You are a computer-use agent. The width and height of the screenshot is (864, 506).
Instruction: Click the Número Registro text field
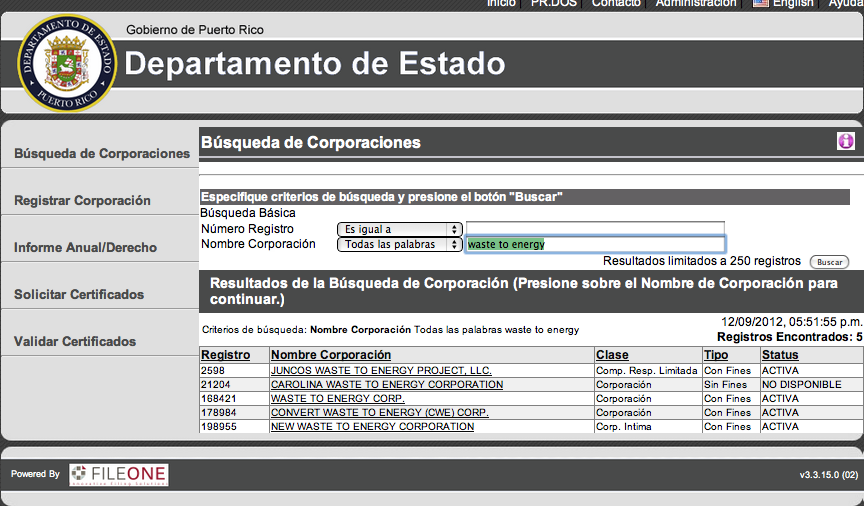[594, 229]
